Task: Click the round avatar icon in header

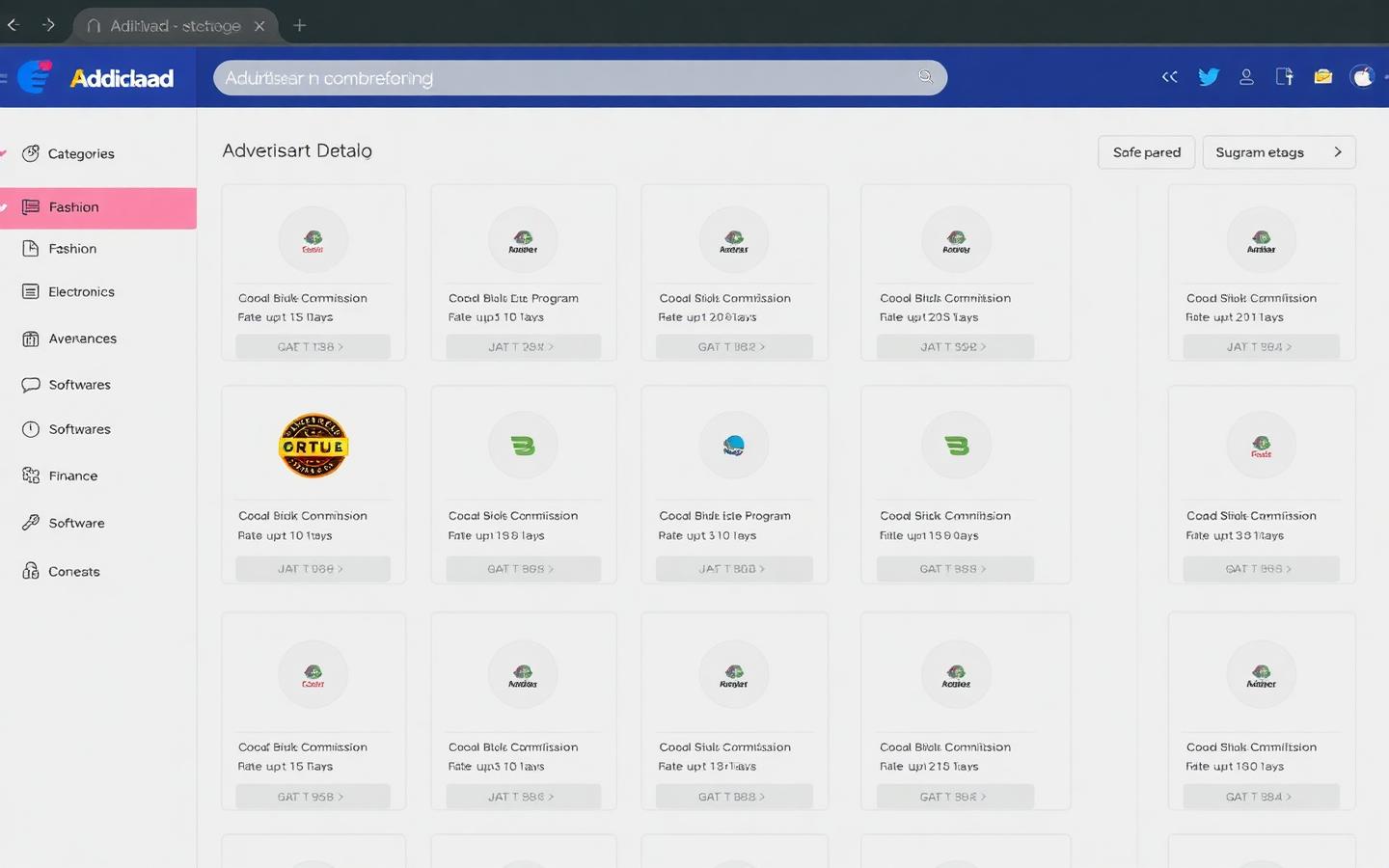Action: (1362, 77)
